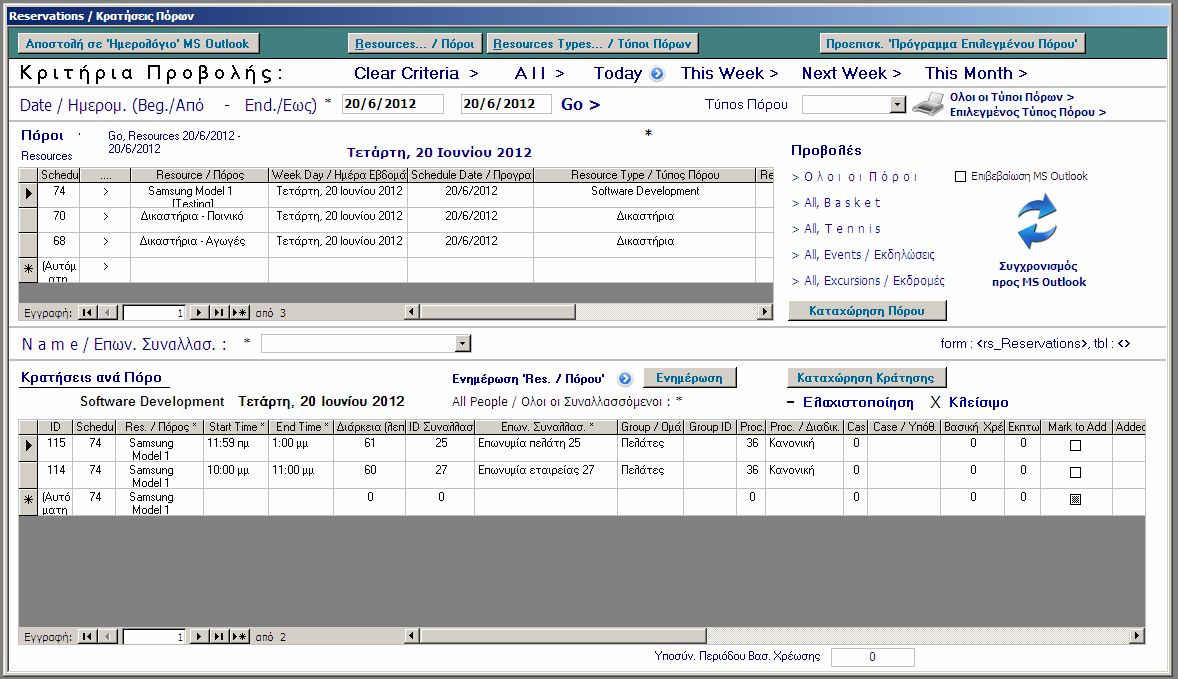Screen dimensions: 1178x679
Task: Click This Month > link
Action: (976, 74)
